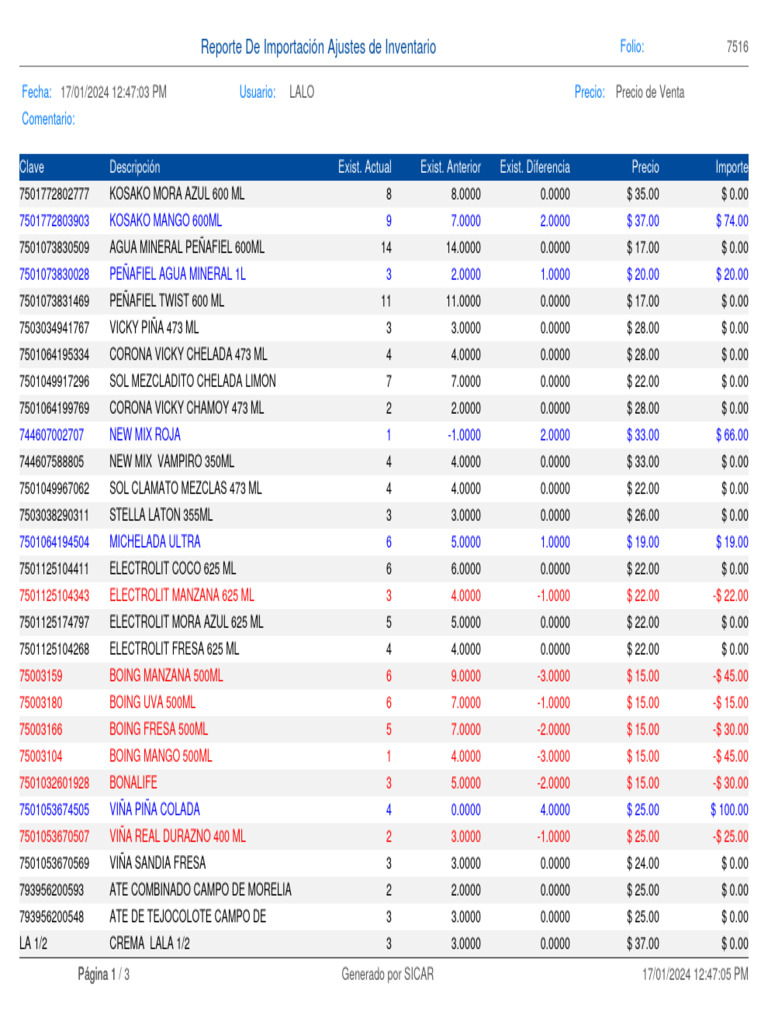Screen dimensions: 768x1024
Task: Select 'SOL MEZCLADITO CHELADA LIMON' description
Action: (193, 381)
